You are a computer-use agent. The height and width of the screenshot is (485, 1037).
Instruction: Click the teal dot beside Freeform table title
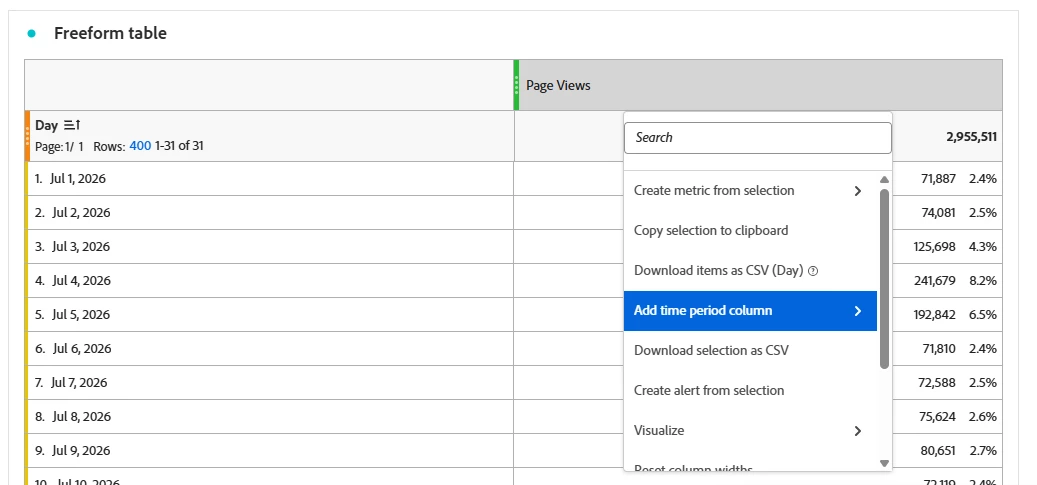click(31, 34)
